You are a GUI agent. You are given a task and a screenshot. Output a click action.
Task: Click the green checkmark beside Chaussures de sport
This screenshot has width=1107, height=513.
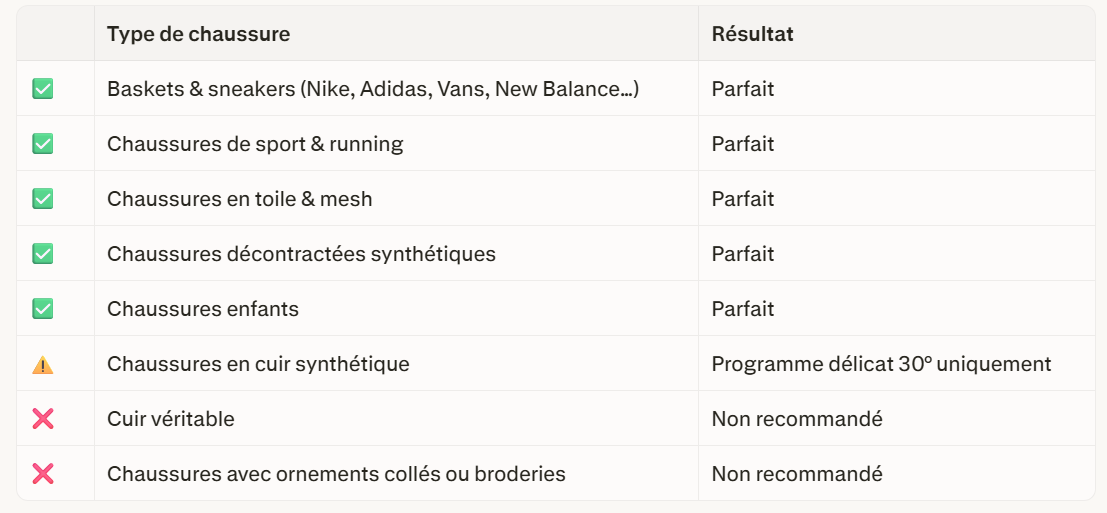[x=43, y=144]
